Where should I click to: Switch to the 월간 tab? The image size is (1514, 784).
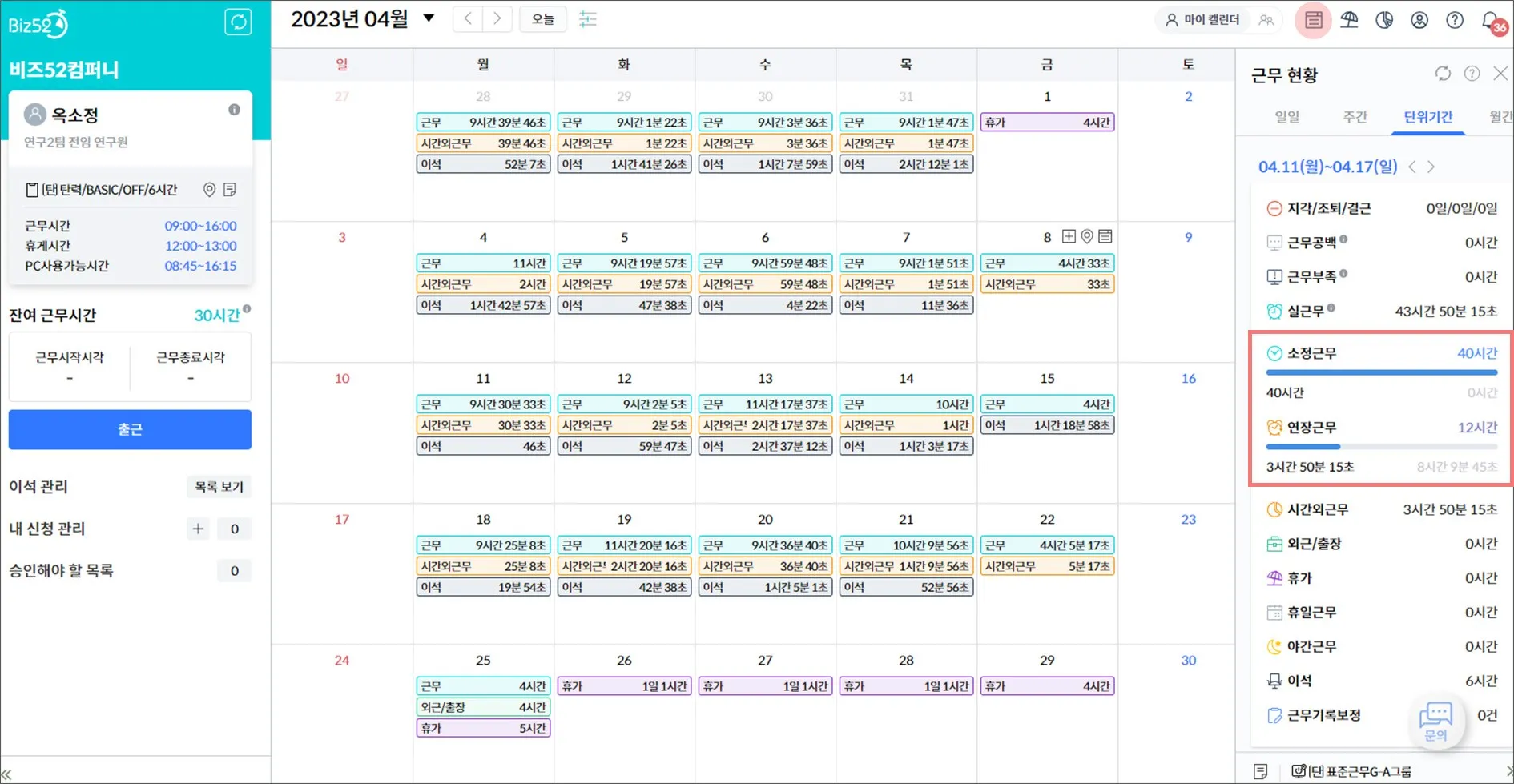pos(1500,117)
